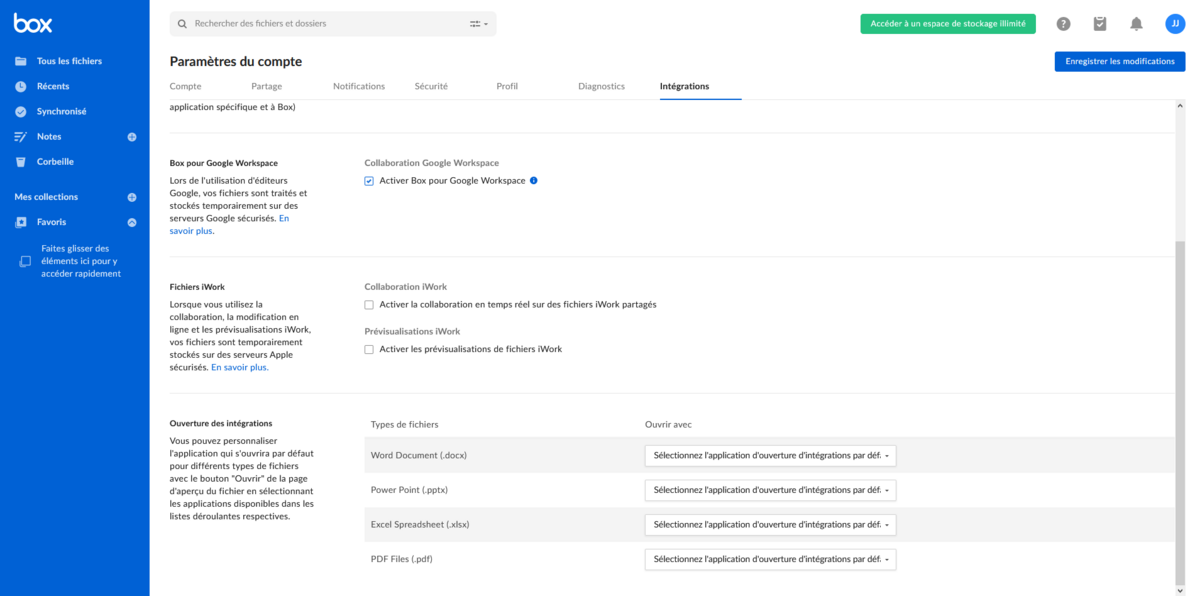The height and width of the screenshot is (596, 1200).
Task: Click the Fichiers iWork heading
Action: (x=197, y=287)
